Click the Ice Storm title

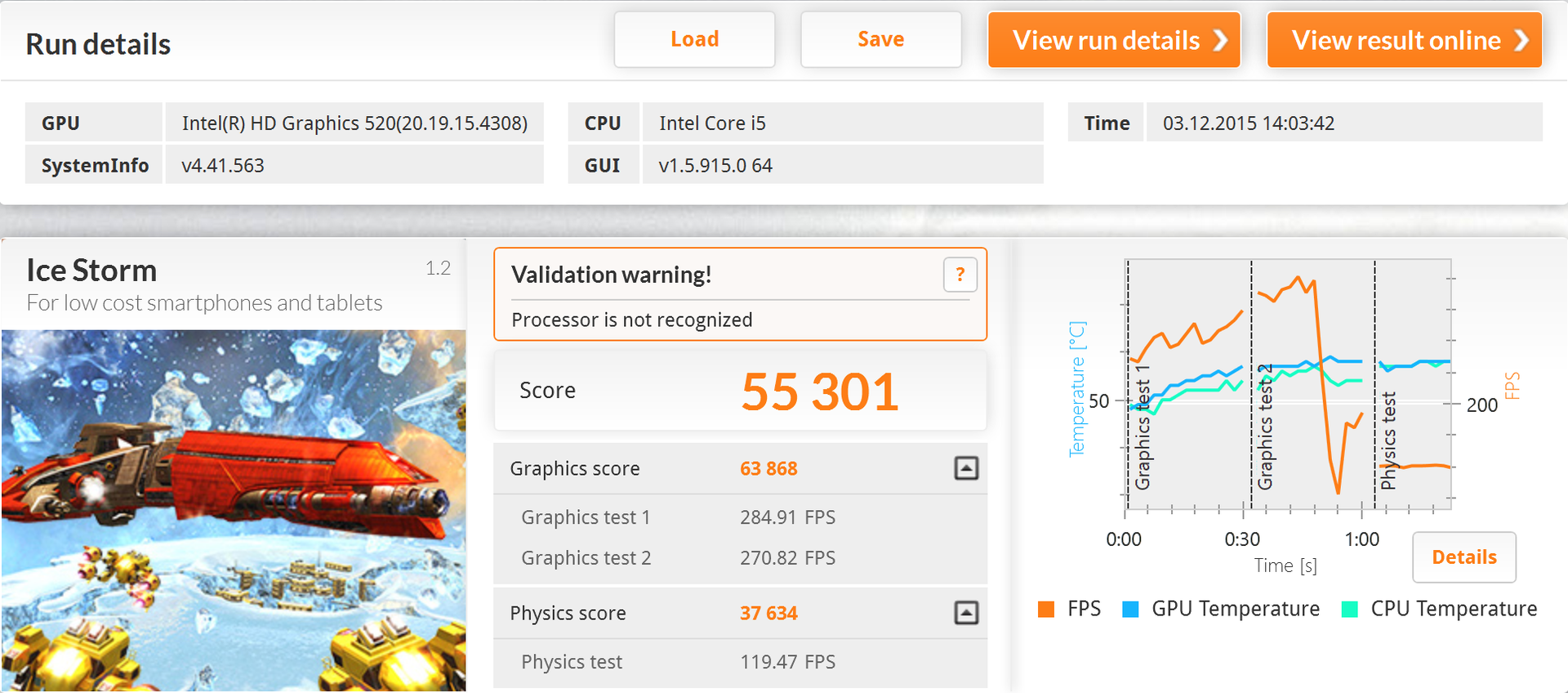coord(91,270)
